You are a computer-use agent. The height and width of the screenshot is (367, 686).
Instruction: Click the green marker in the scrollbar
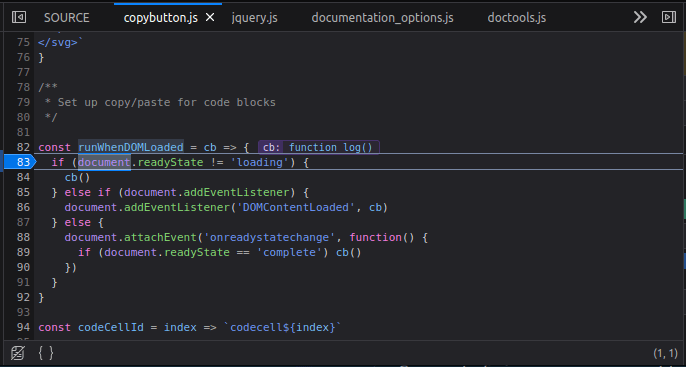click(684, 209)
